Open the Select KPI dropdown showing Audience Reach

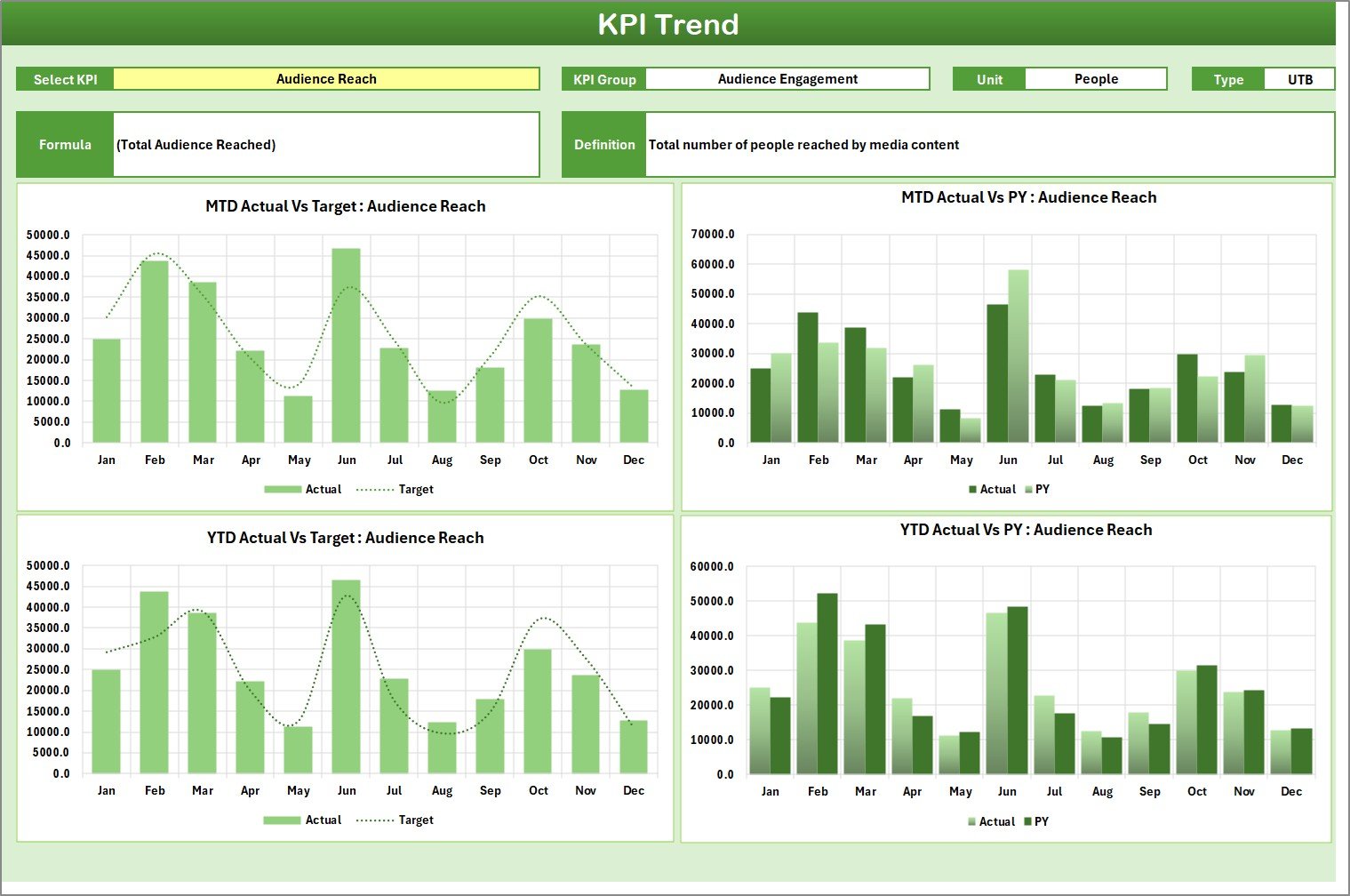[x=326, y=78]
